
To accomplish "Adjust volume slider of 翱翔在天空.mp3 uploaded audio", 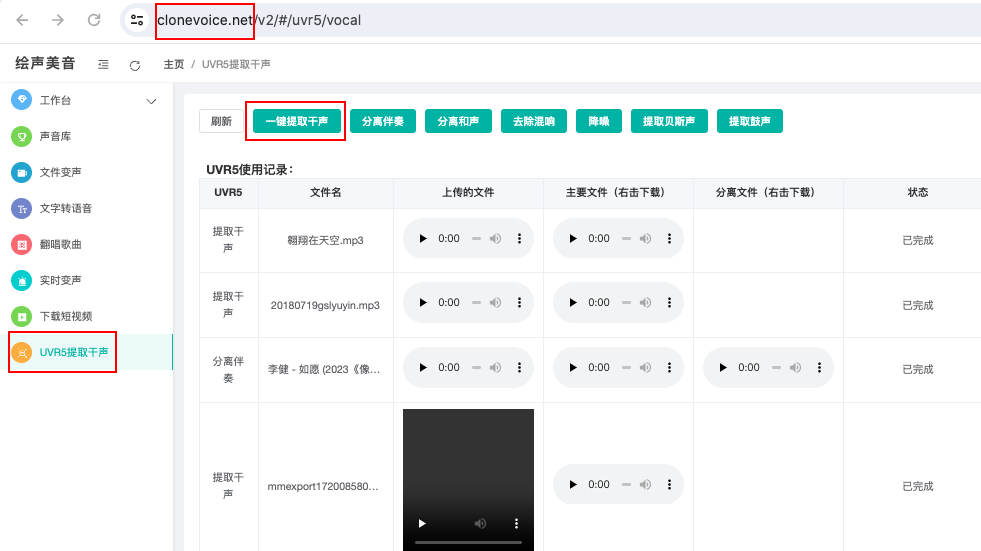I will 477,238.
